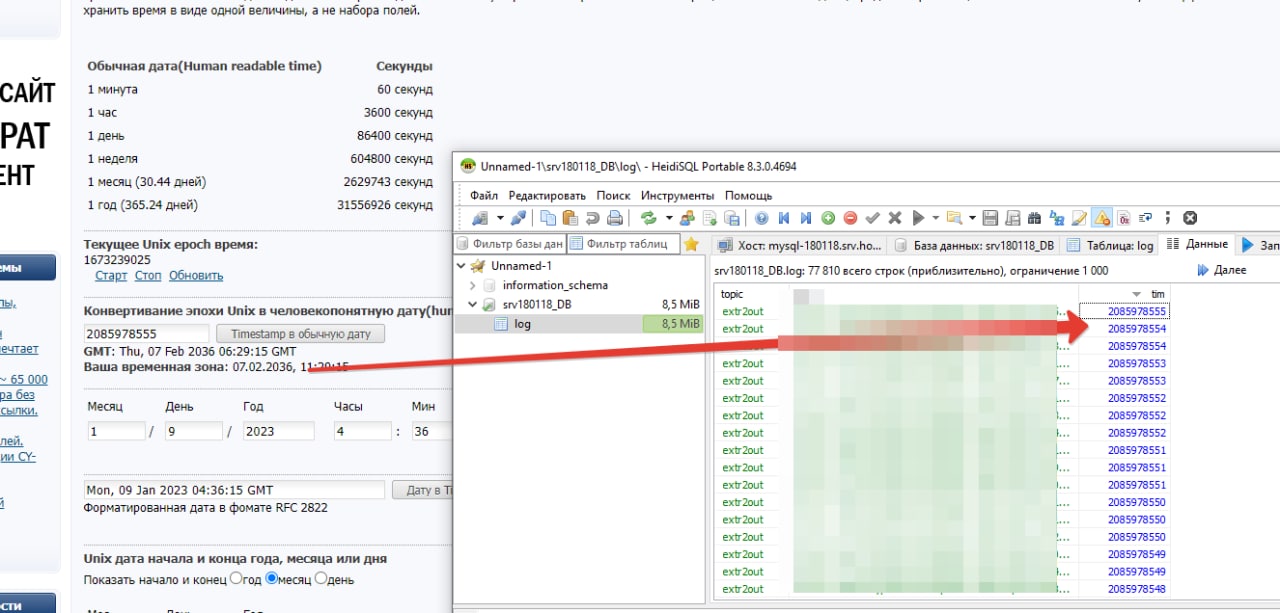This screenshot has width=1280, height=613.
Task: Open dropdown arrow next to Refresh icon
Action: point(669,217)
